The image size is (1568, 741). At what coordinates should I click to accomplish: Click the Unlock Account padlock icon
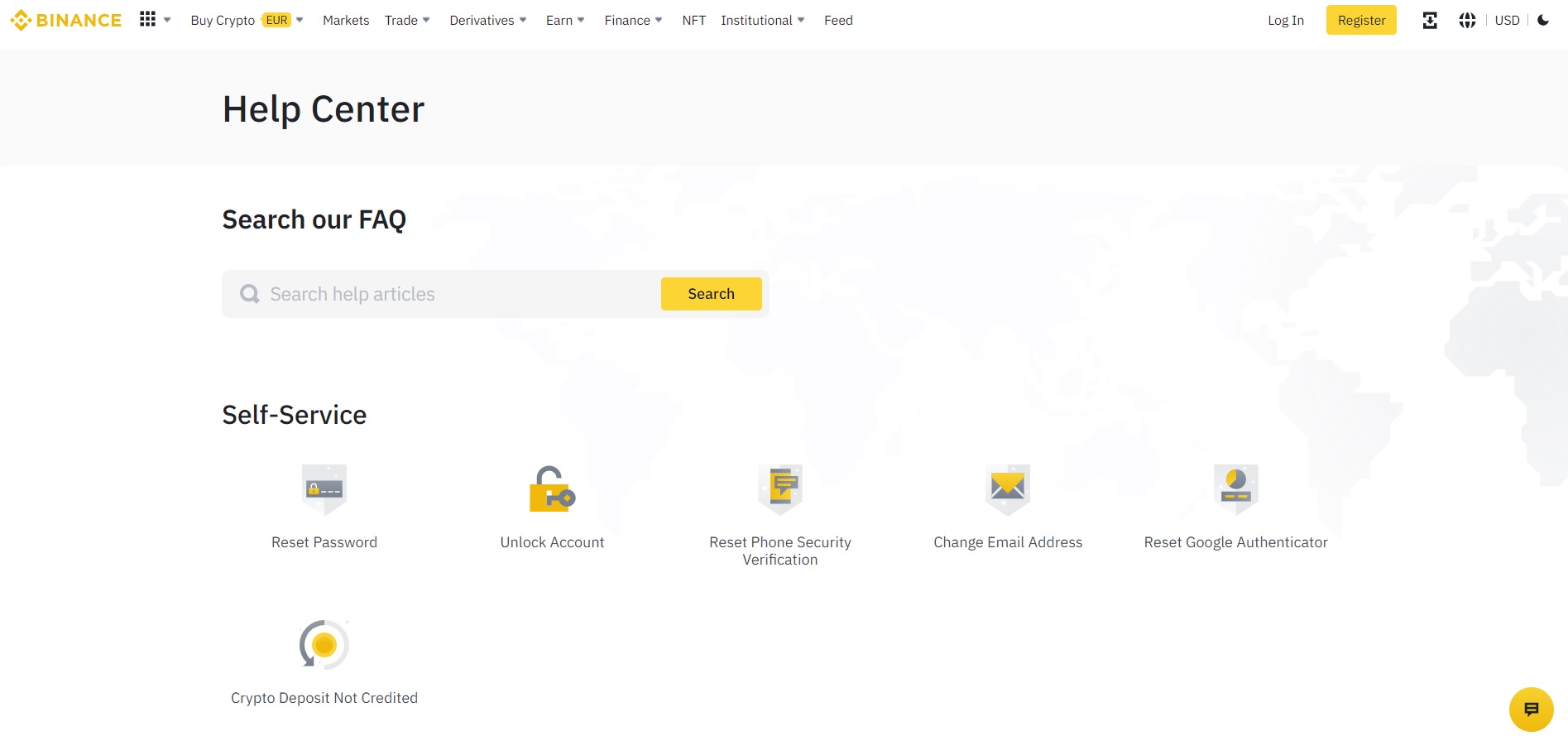pyautogui.click(x=552, y=488)
